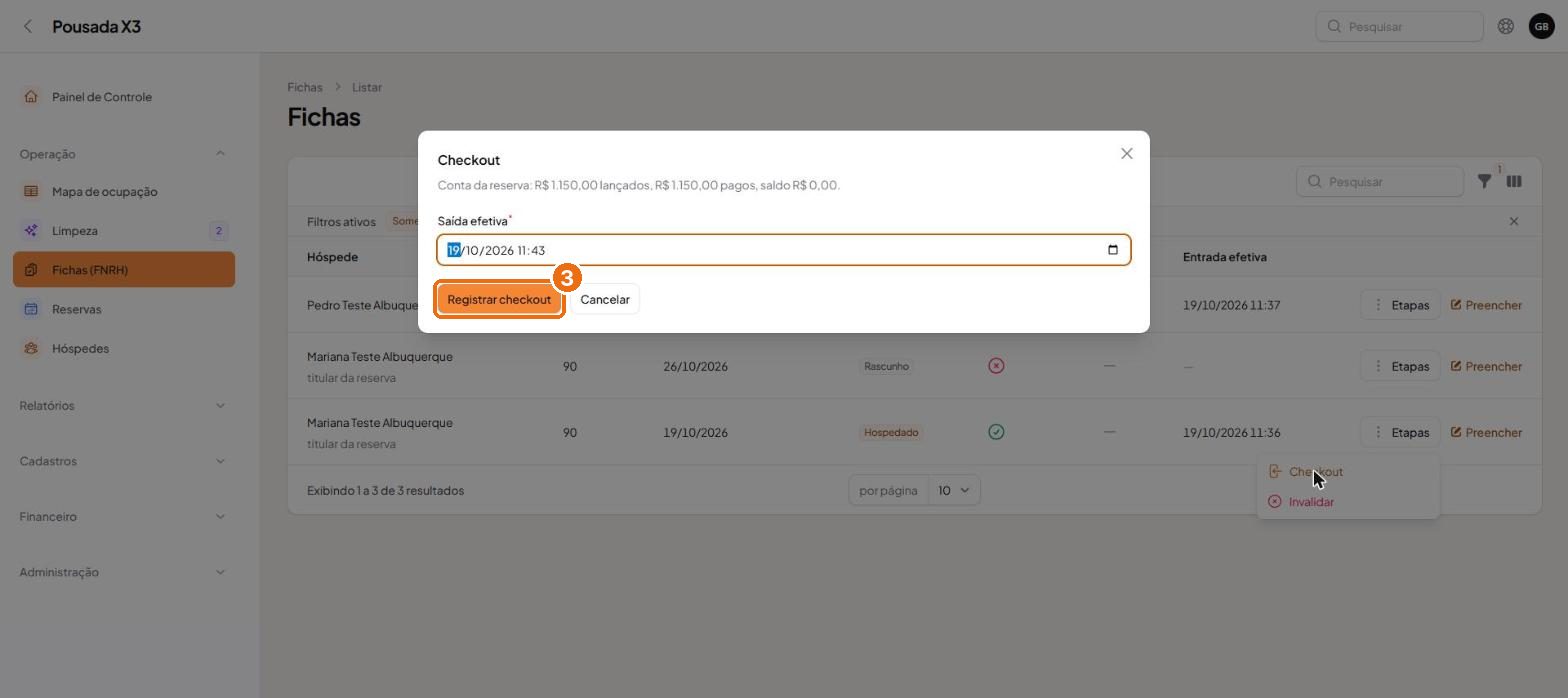This screenshot has height=698, width=1568.
Task: Open Limpeza in the sidebar
Action: pos(124,230)
